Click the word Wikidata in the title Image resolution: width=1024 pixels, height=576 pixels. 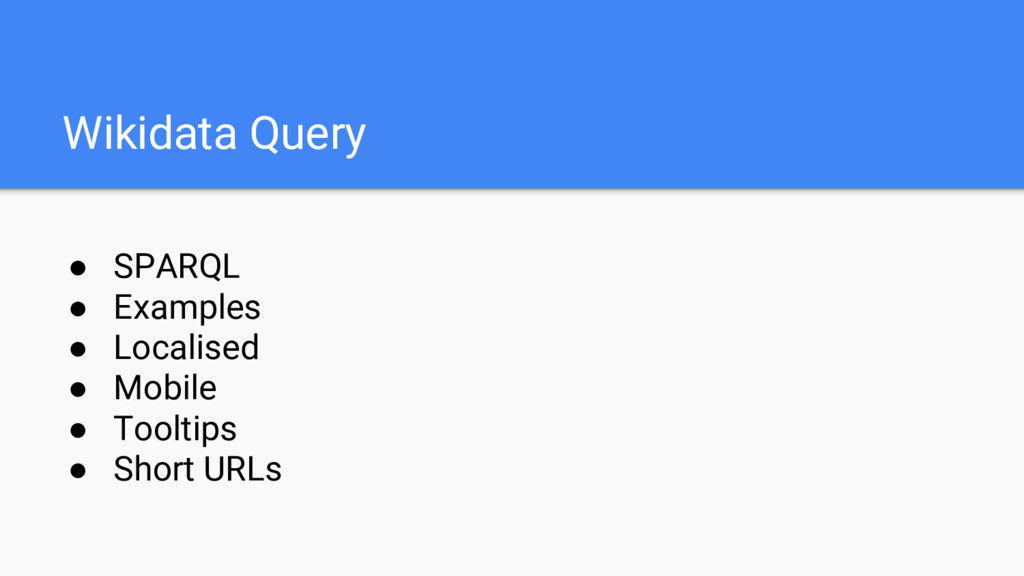click(x=150, y=133)
